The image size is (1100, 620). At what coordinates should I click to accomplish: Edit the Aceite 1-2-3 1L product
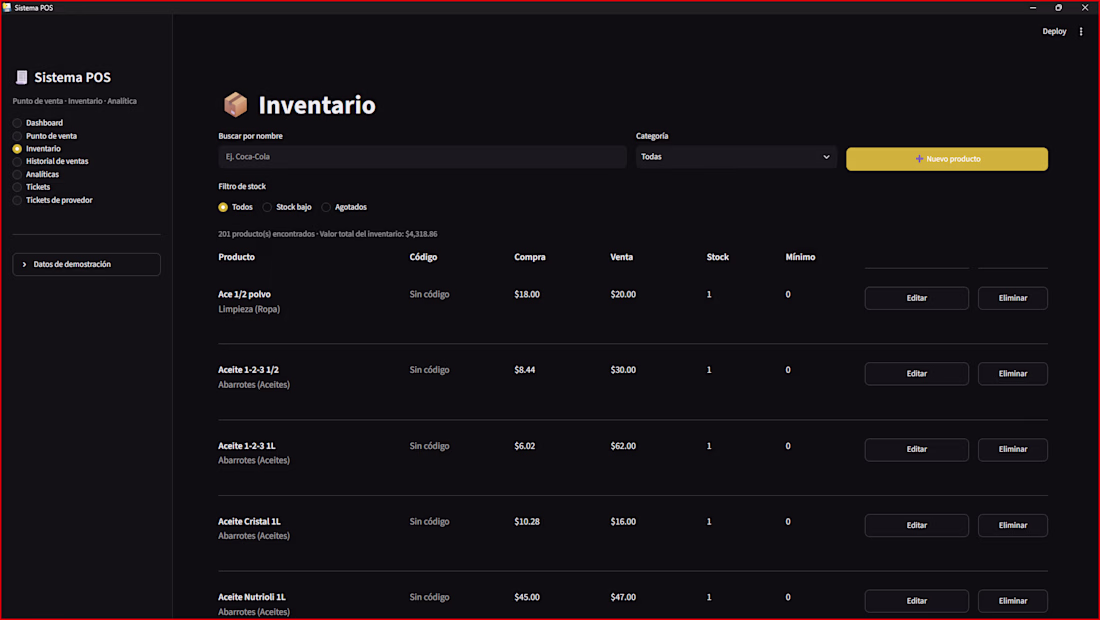[x=916, y=450]
